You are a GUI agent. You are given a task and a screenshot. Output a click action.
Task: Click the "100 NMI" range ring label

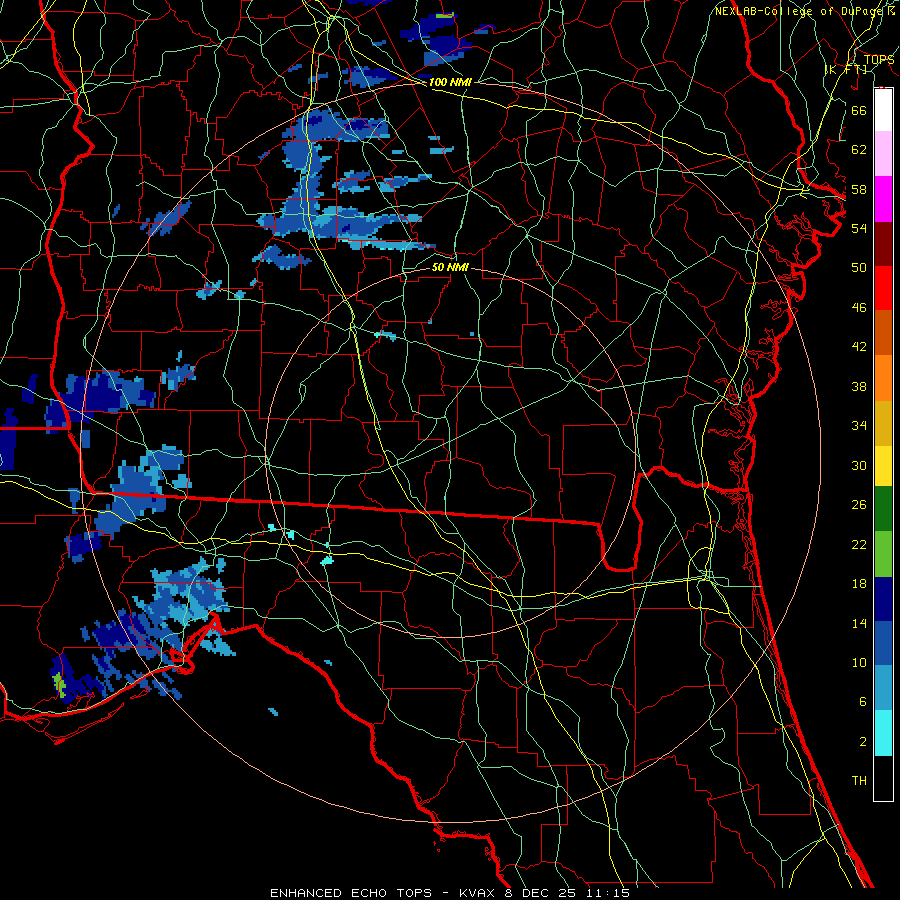coord(450,82)
